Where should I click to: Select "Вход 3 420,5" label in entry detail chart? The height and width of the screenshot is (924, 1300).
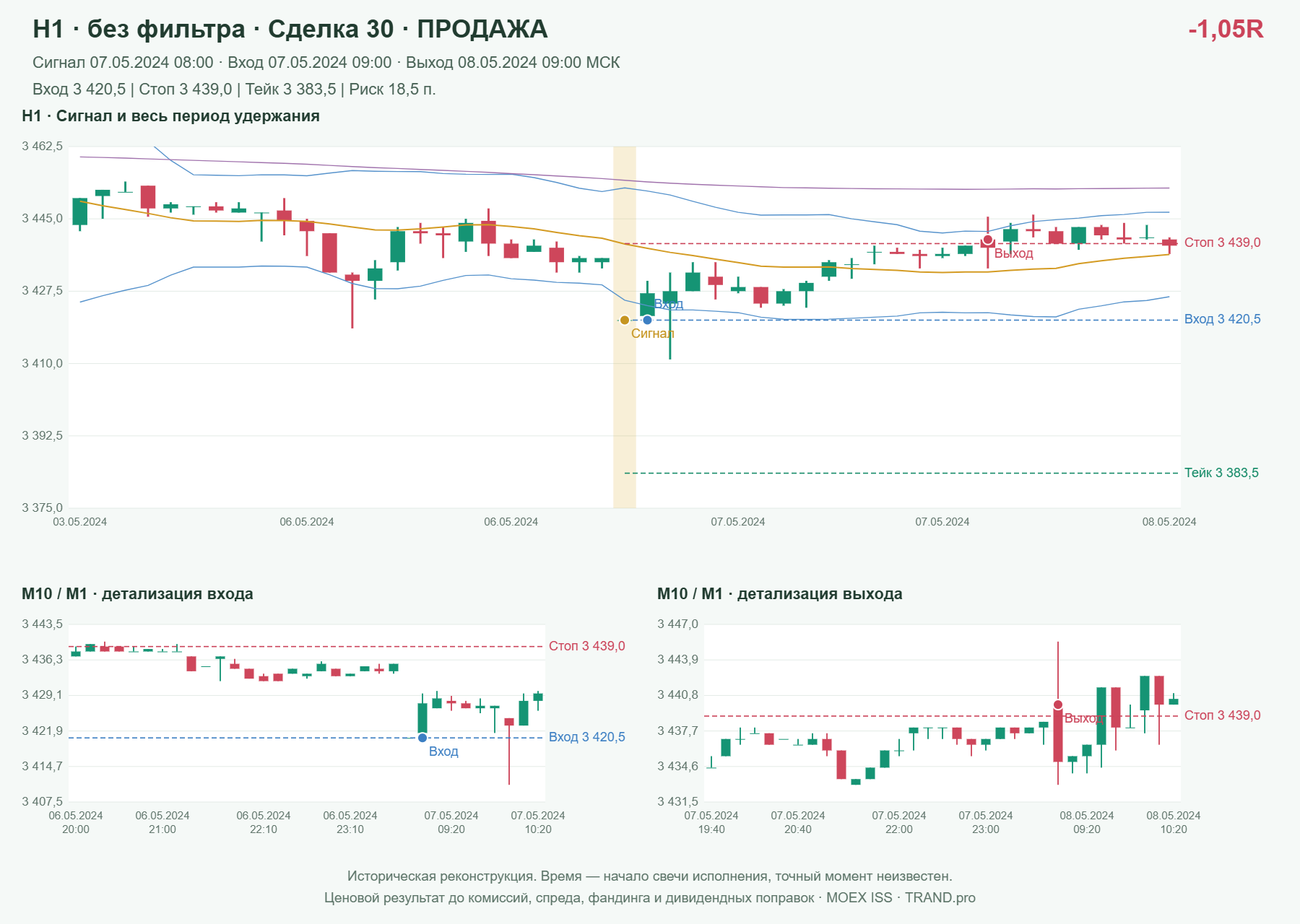click(587, 737)
